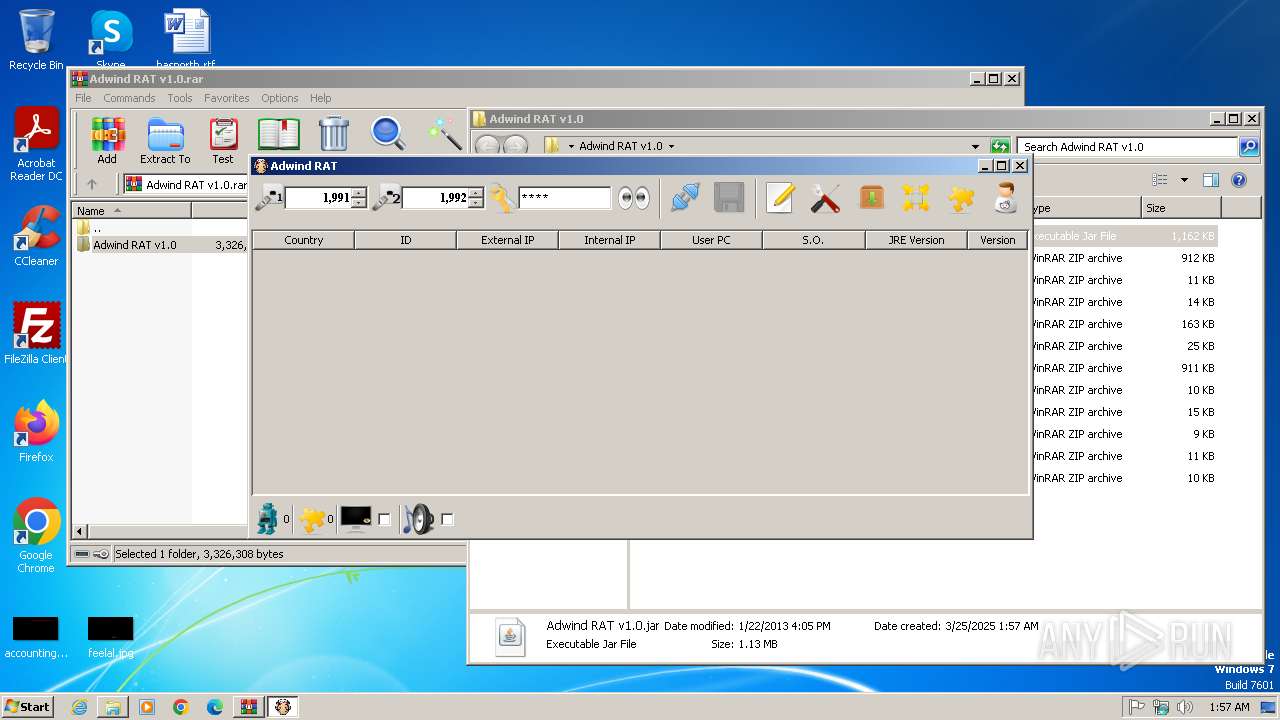Sort by JRE Version column header
The image size is (1280, 720).
pyautogui.click(x=916, y=240)
